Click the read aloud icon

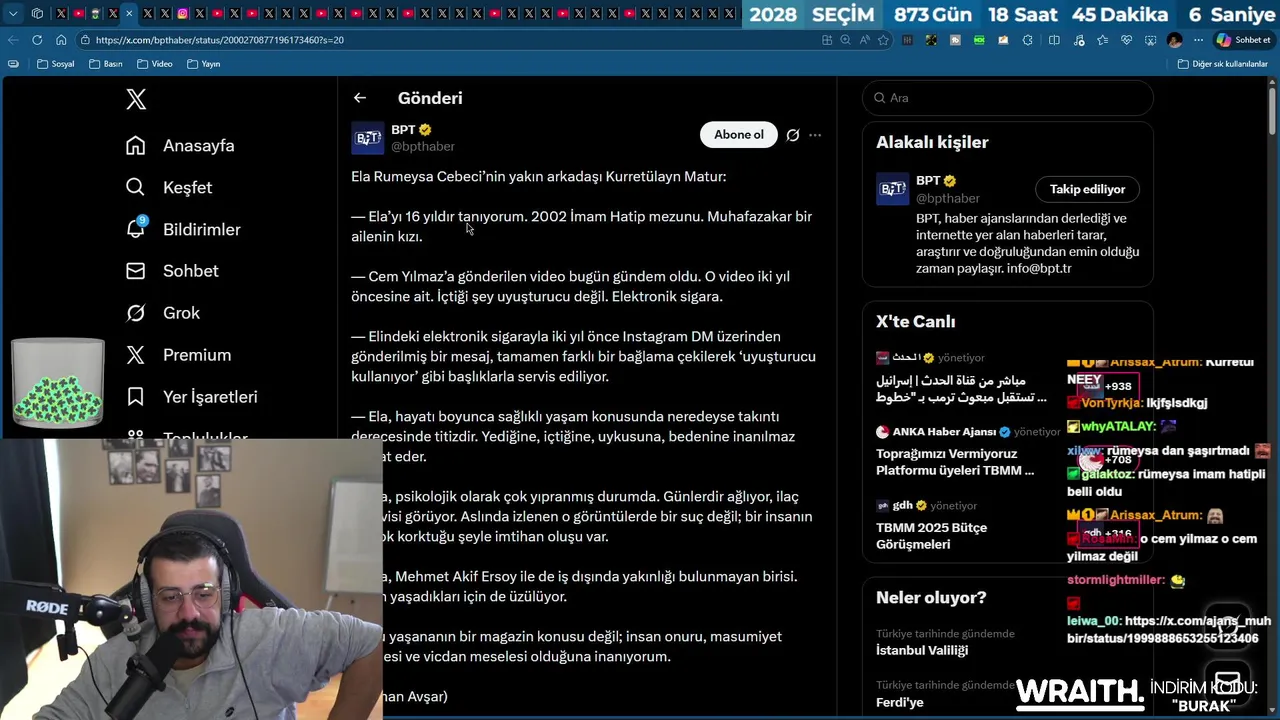864,40
